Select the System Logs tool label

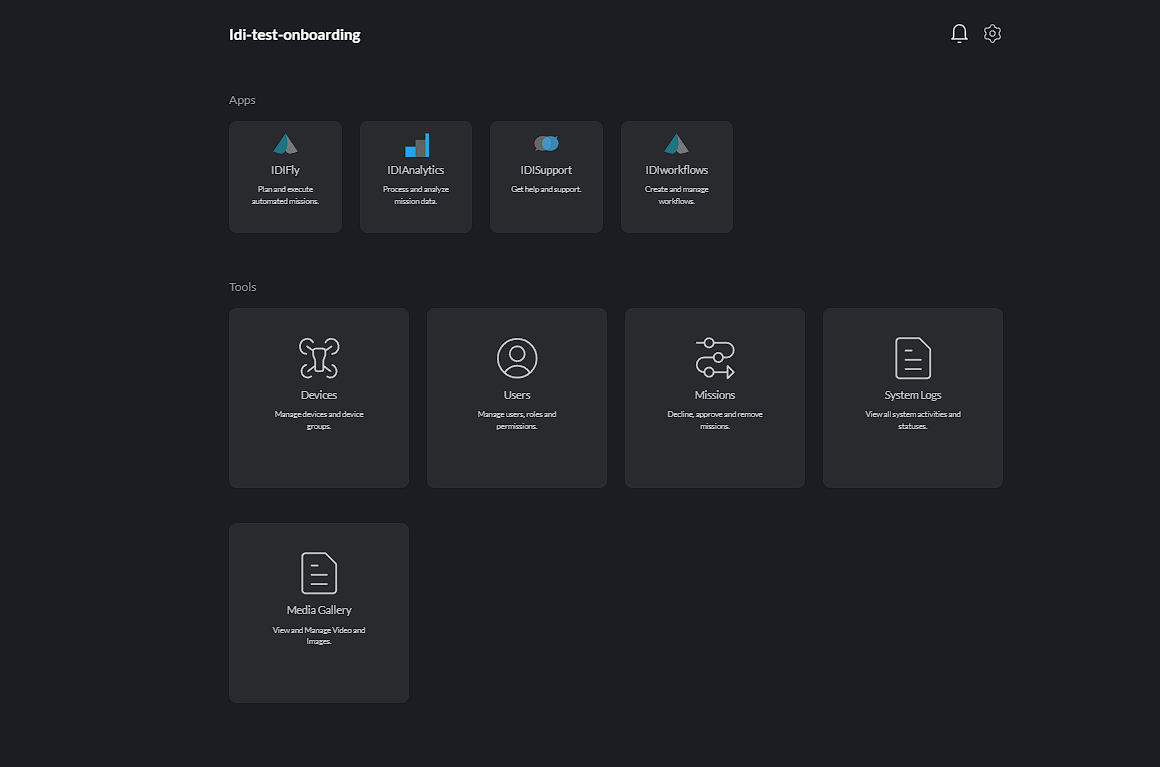click(913, 395)
